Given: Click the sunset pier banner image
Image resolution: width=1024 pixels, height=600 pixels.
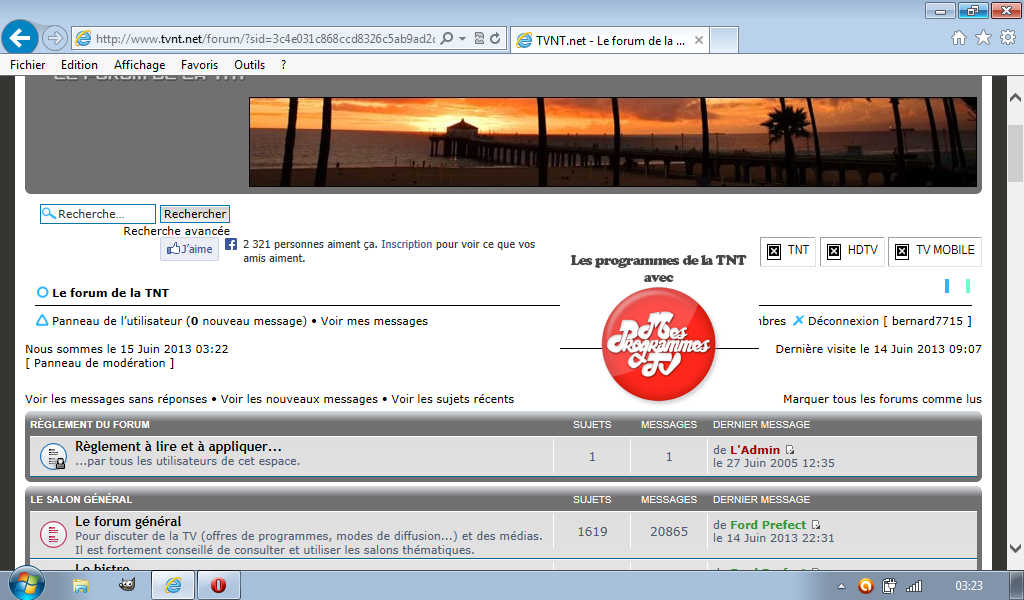Looking at the screenshot, I should (x=613, y=142).
